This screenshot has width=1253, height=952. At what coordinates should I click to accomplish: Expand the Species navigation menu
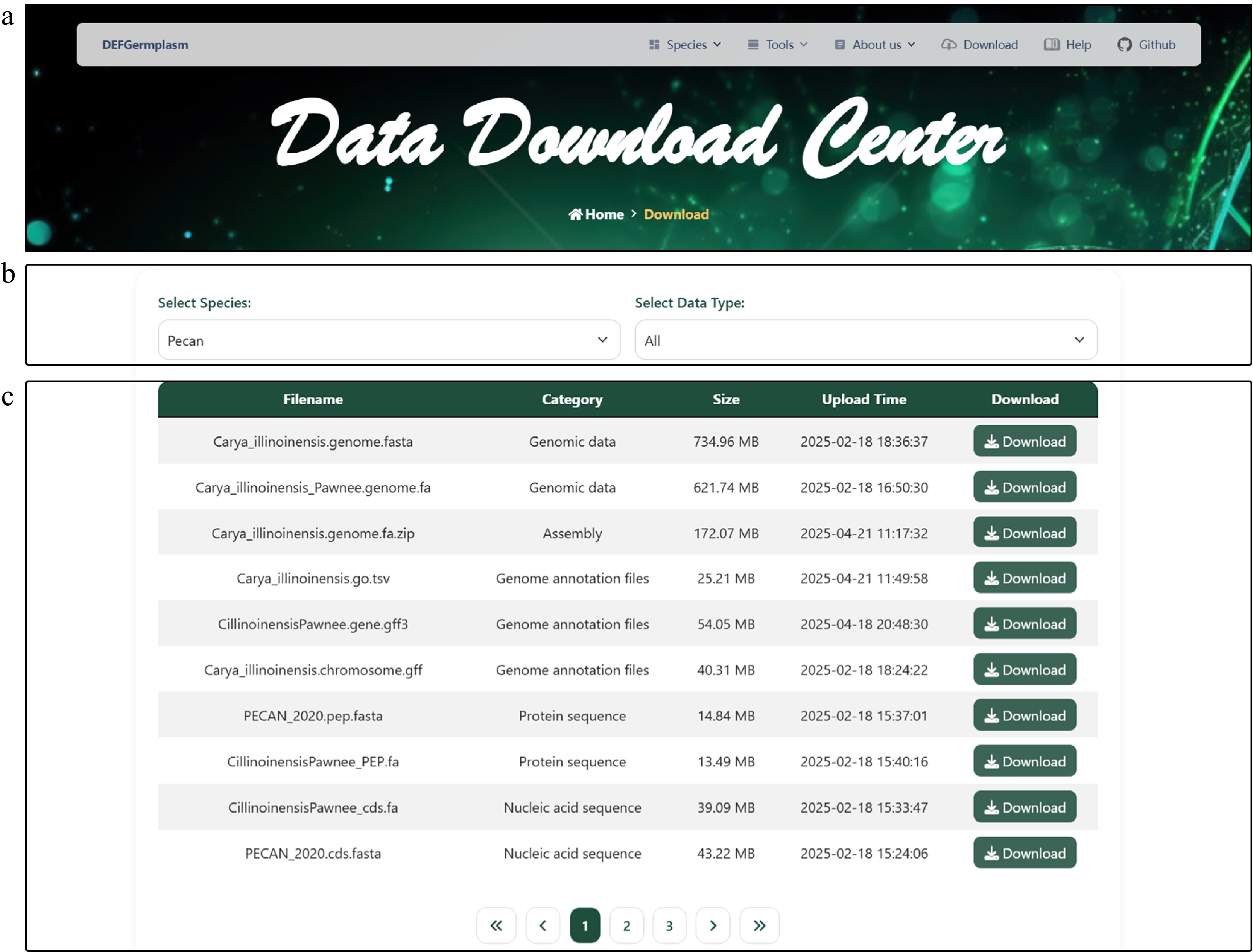tap(685, 45)
